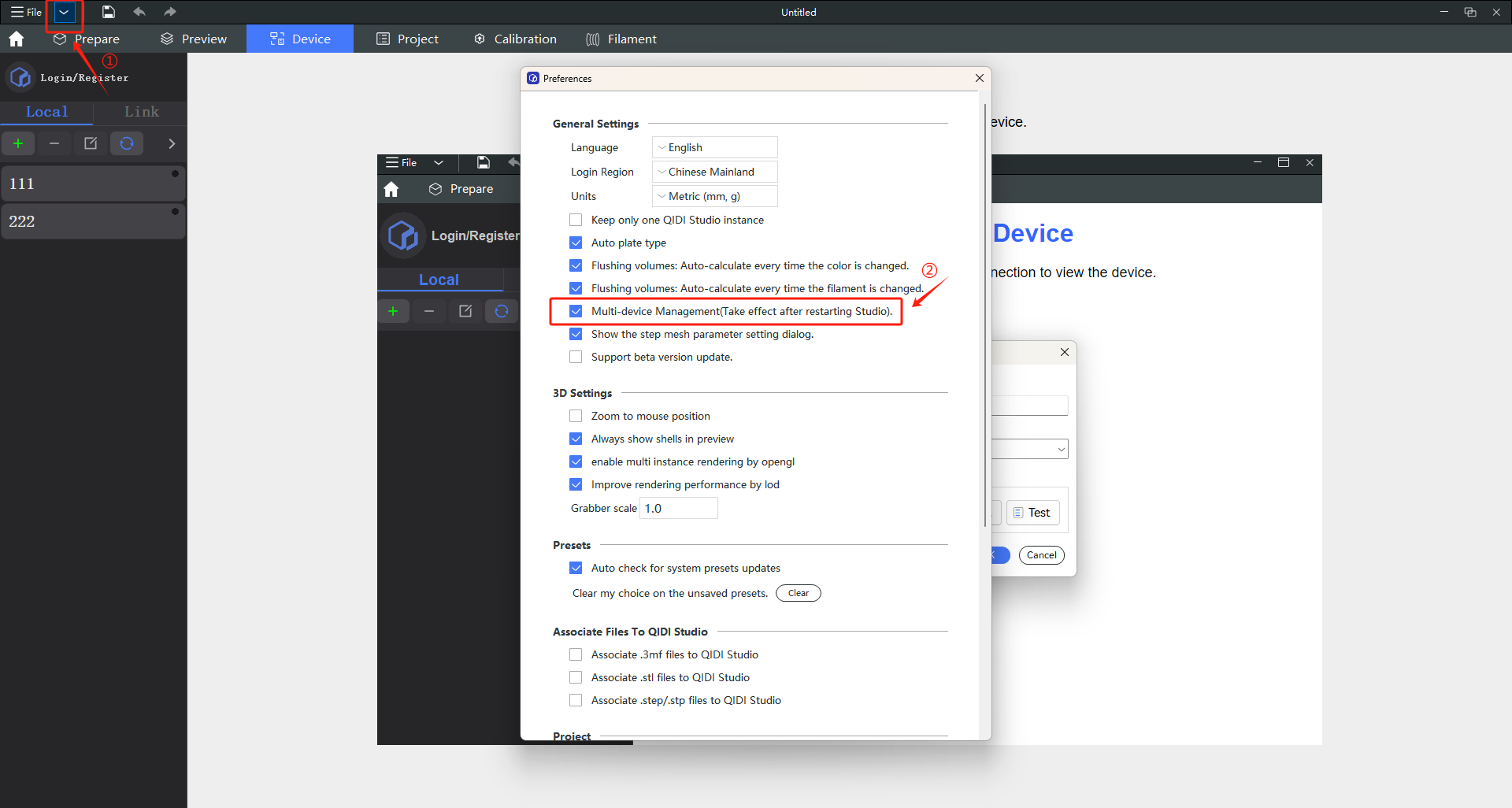Add a device with the green plus
The width and height of the screenshot is (1512, 808).
[18, 143]
